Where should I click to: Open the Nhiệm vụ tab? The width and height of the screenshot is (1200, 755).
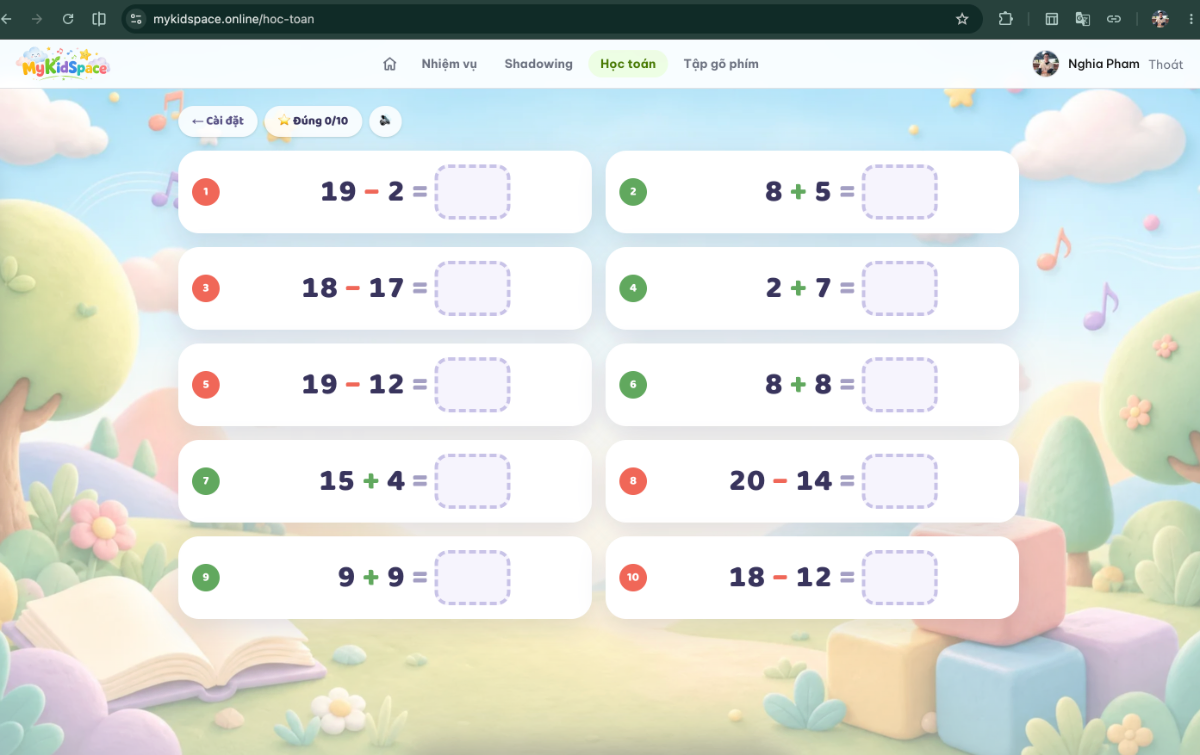pyautogui.click(x=449, y=64)
